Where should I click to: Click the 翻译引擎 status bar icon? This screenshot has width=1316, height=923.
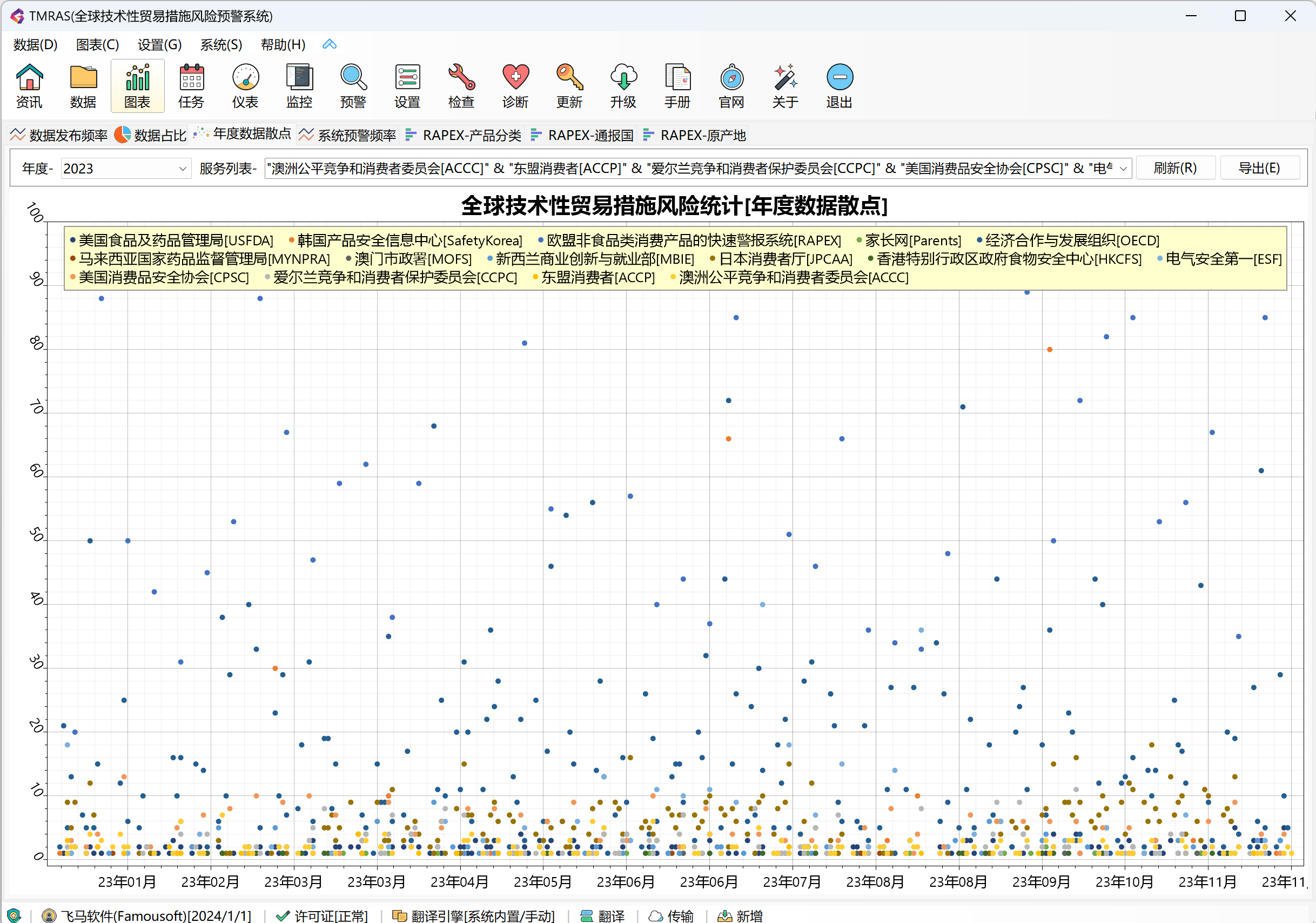tap(400, 915)
